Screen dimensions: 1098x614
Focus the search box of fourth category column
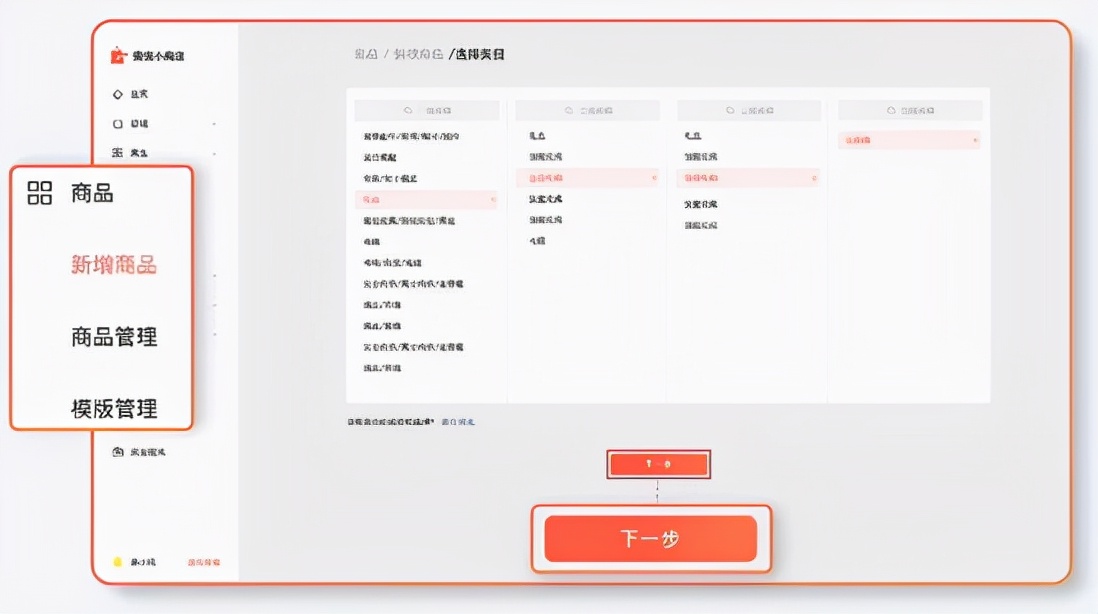910,111
